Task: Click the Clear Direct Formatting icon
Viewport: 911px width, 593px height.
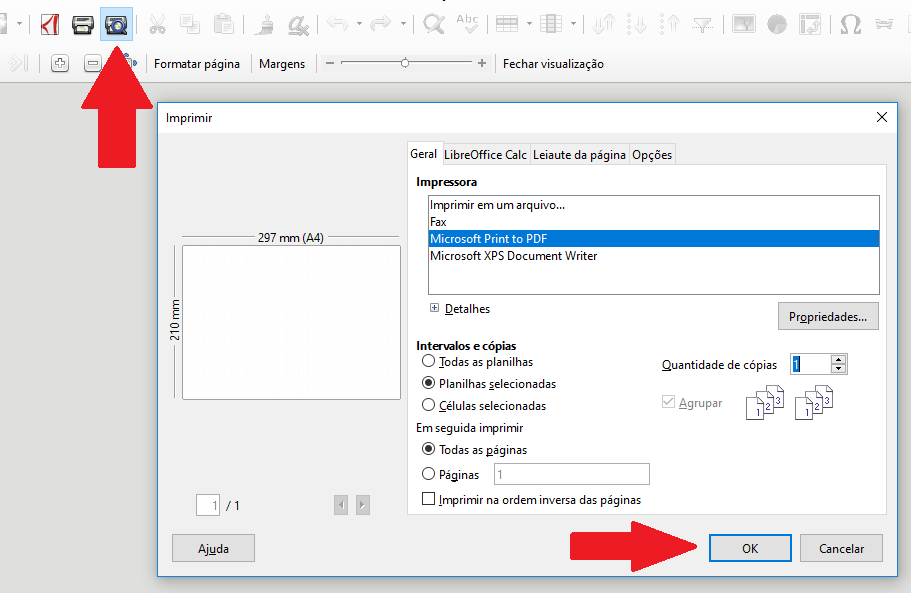Action: pyautogui.click(x=299, y=25)
